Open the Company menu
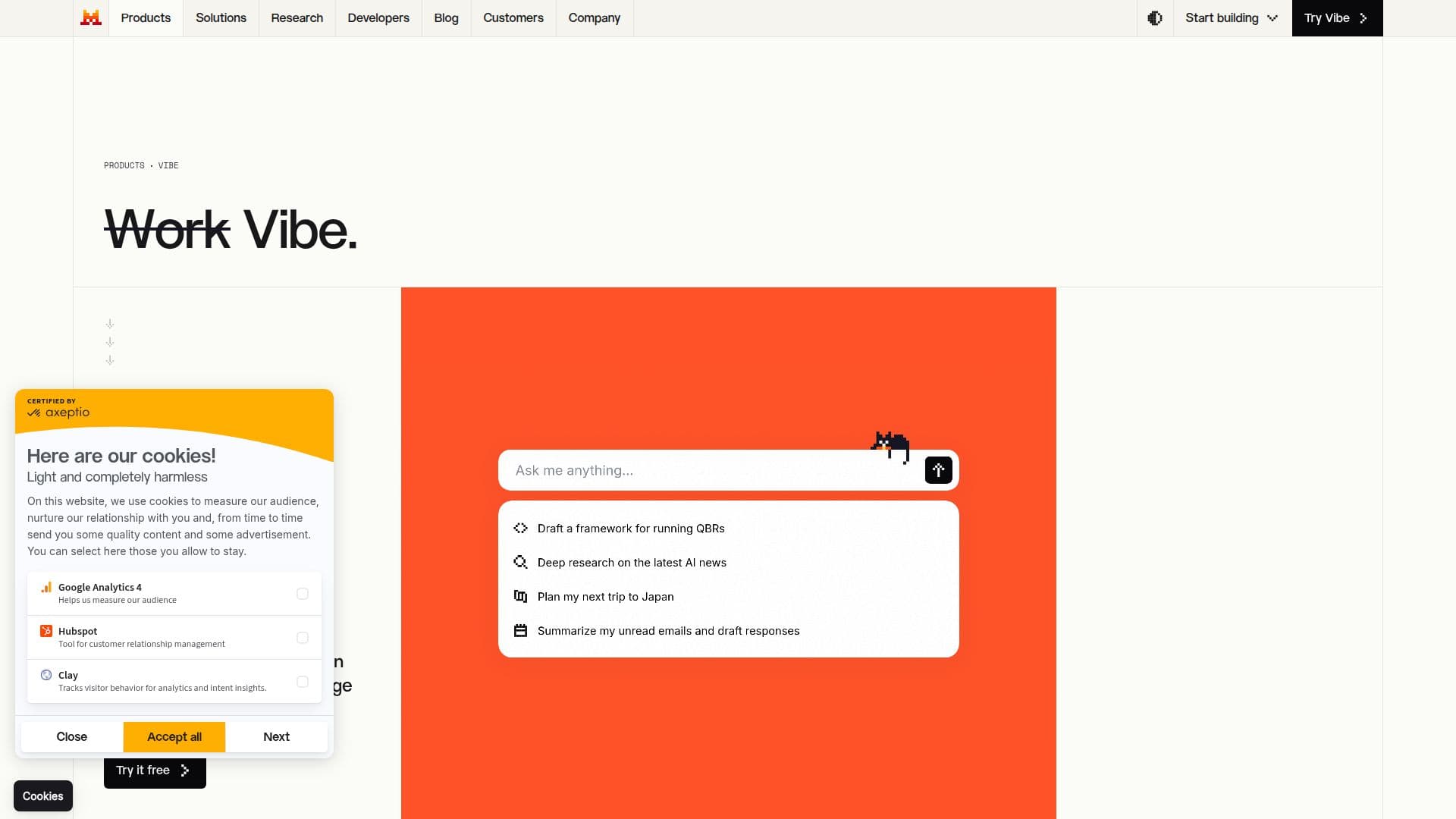 tap(595, 18)
